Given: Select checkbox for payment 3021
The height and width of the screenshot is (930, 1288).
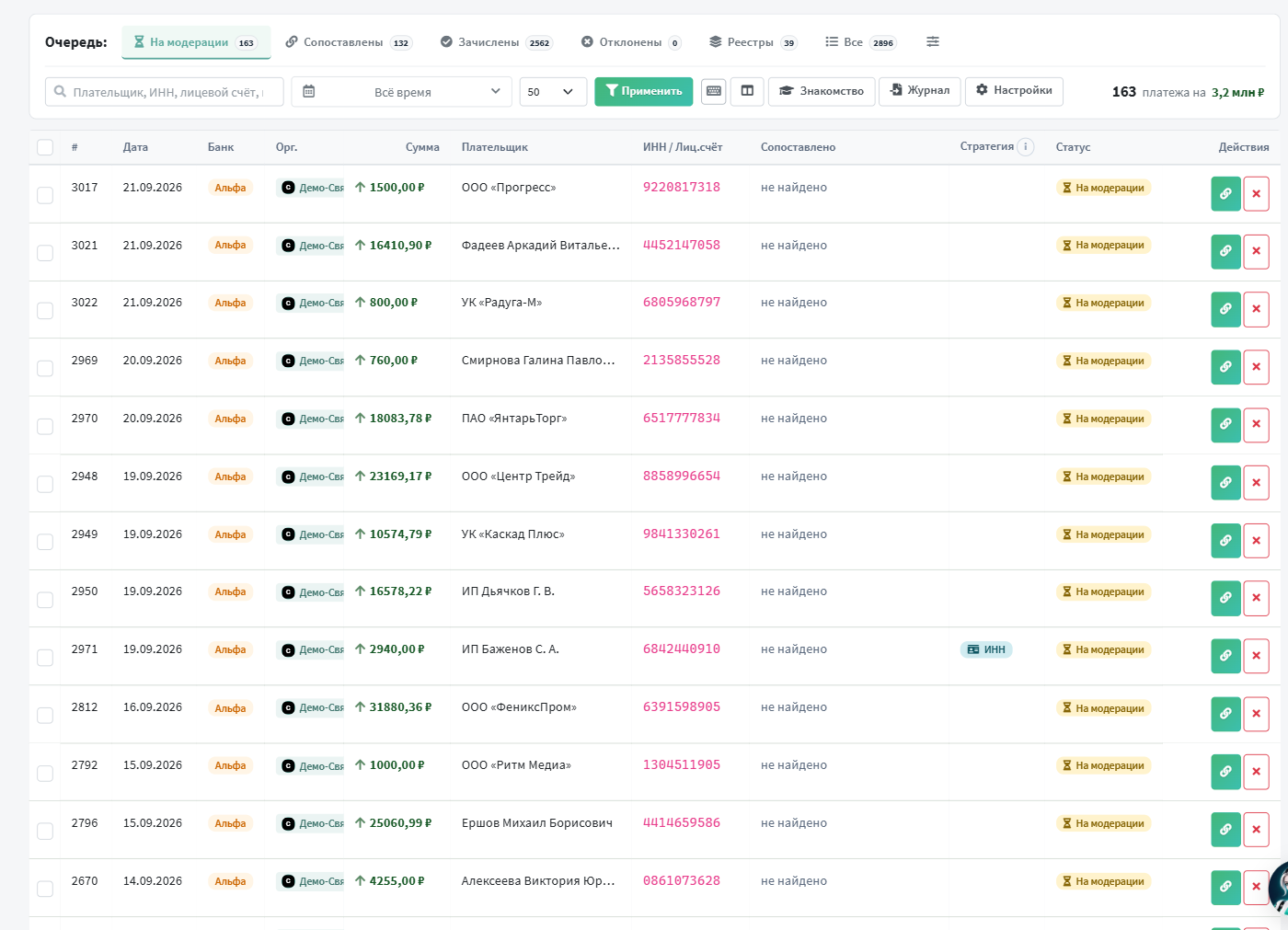Looking at the screenshot, I should [x=45, y=253].
